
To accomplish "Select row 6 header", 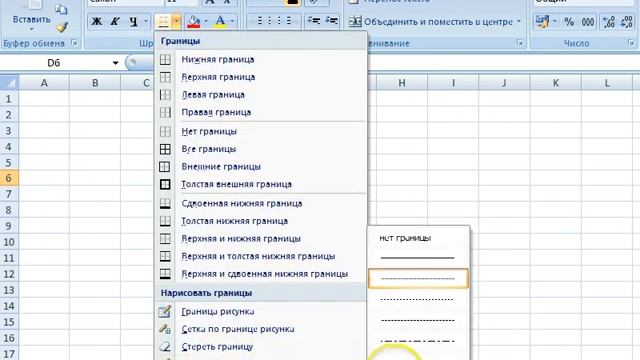I will tap(9, 178).
